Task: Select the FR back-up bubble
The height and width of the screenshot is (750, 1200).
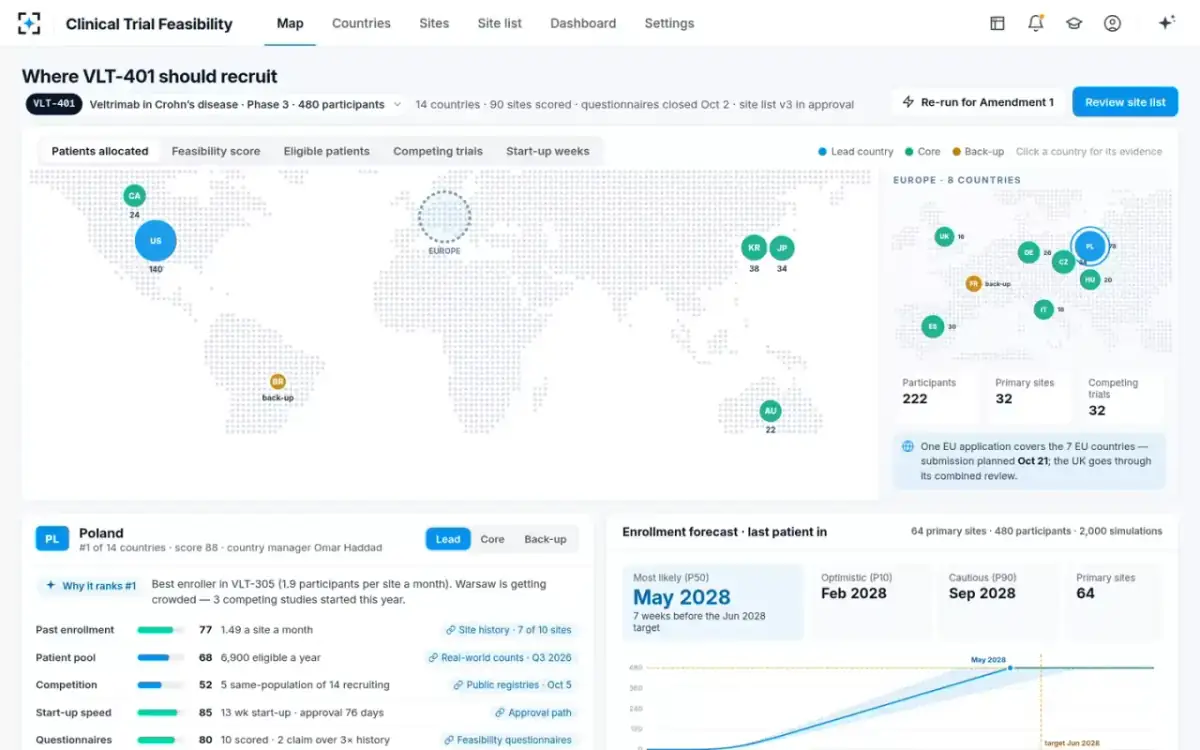Action: click(x=973, y=284)
